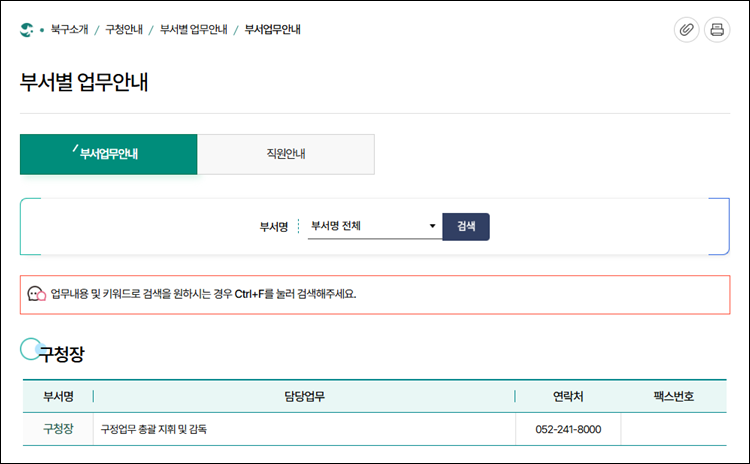Click the 부서명 label beside dropdown
Screen dimensions: 750x464
point(274,227)
